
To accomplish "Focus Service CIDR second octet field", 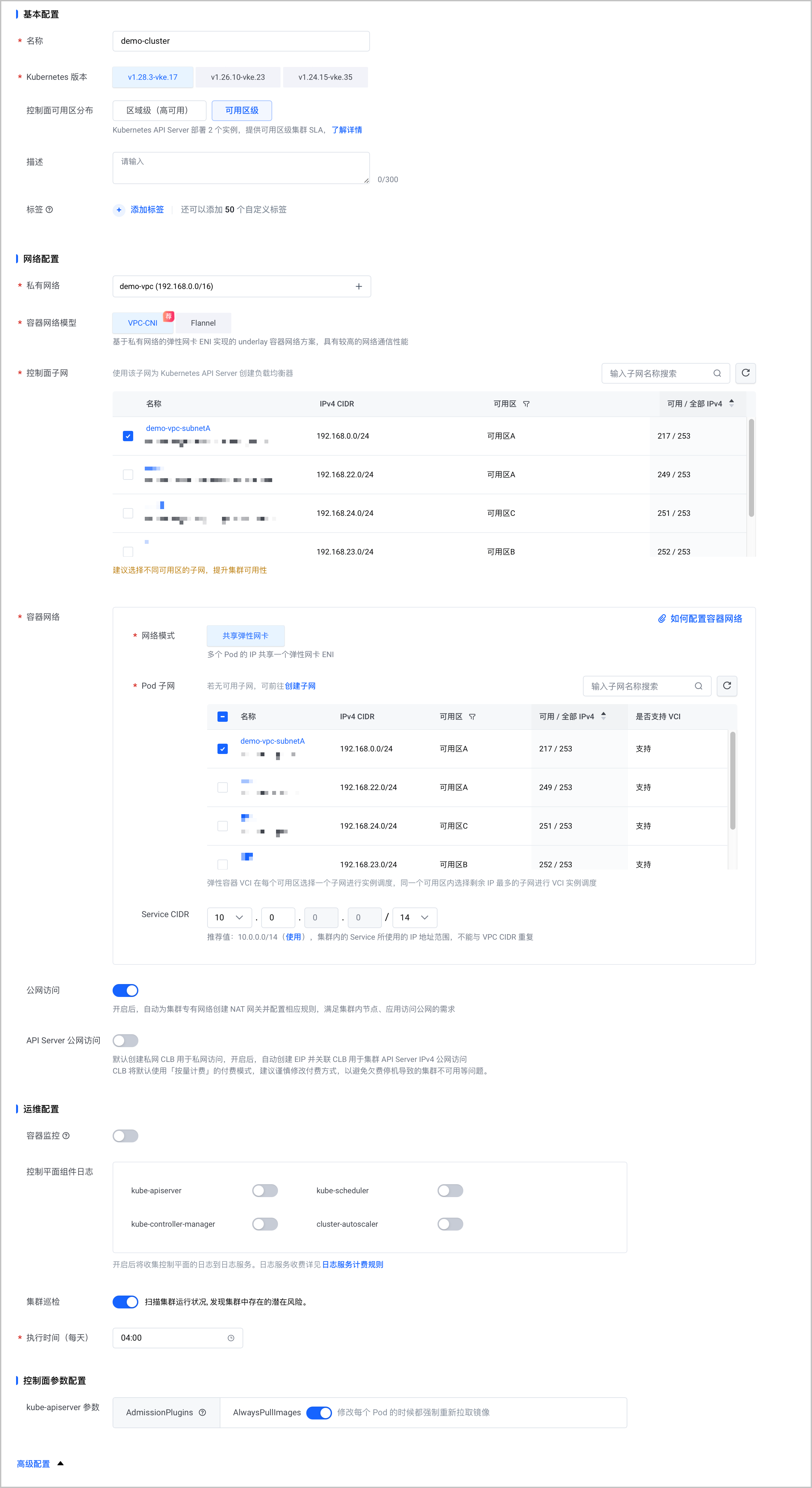I will click(278, 917).
